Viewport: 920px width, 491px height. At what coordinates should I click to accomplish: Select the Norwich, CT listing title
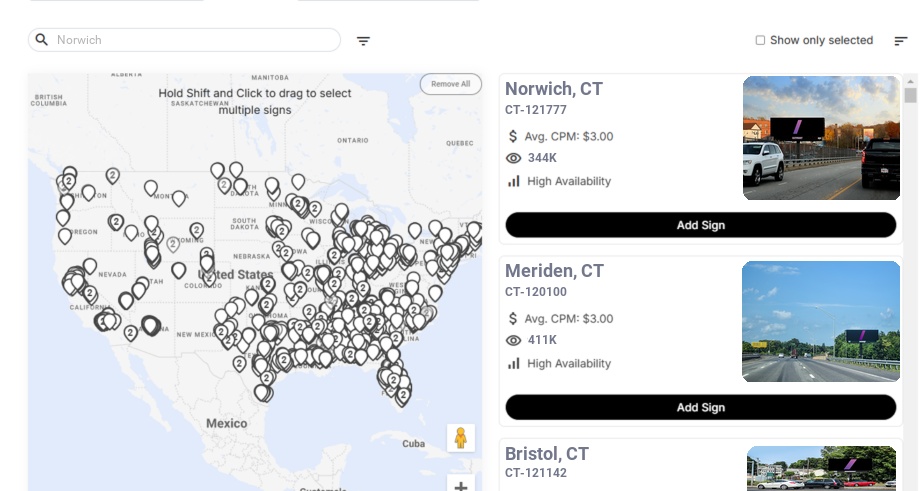tap(554, 89)
